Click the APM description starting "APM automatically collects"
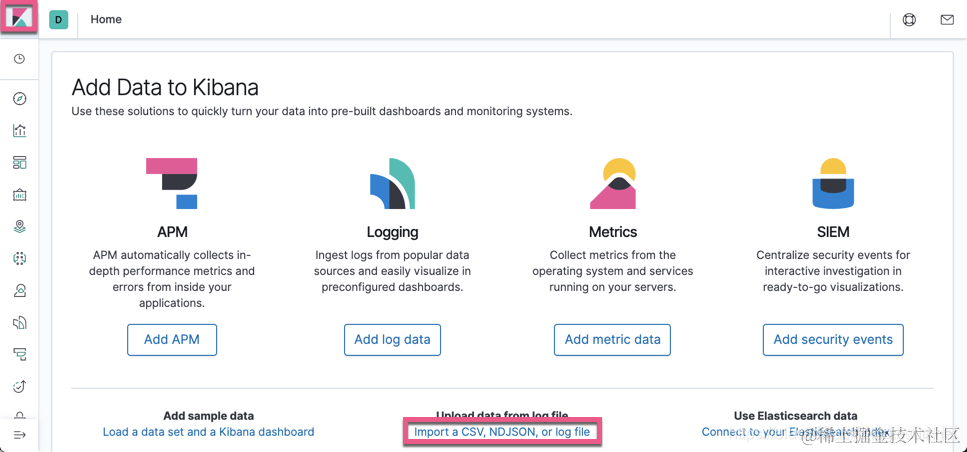This screenshot has width=967, height=452. 172,279
